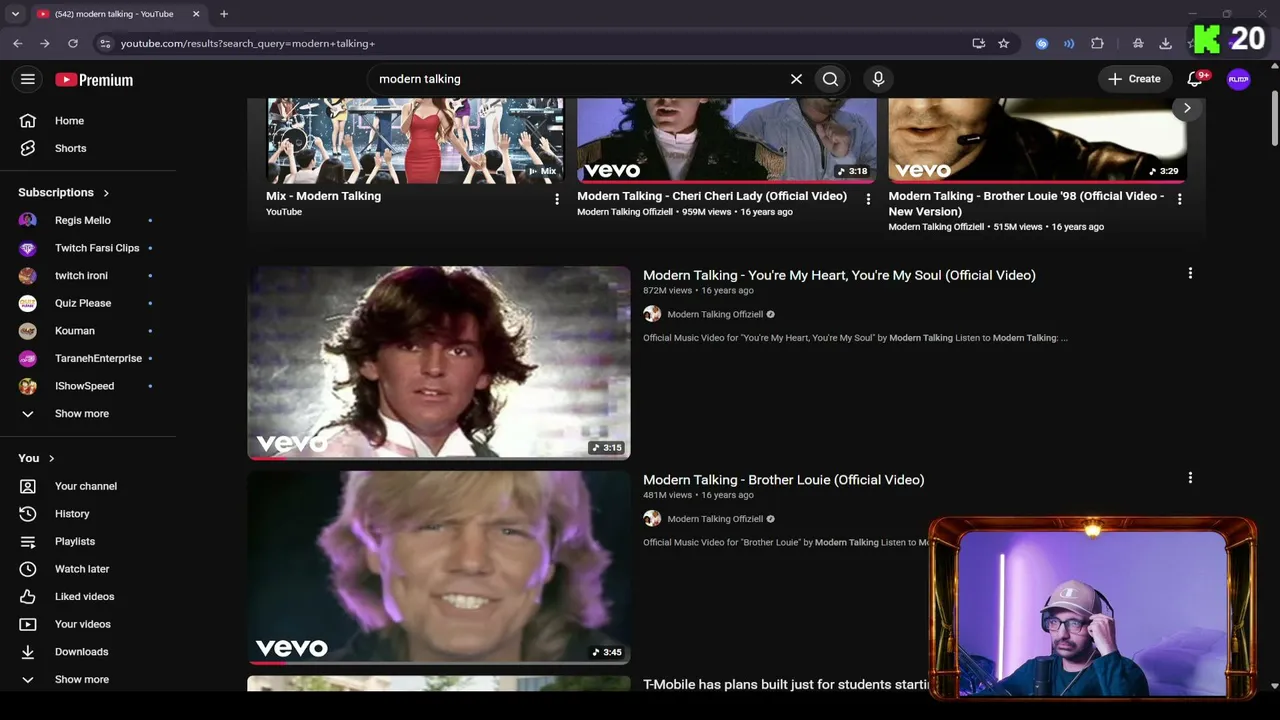Screen dimensions: 1280x720
Task: Open the Mix - Modern Talking title
Action: (323, 196)
